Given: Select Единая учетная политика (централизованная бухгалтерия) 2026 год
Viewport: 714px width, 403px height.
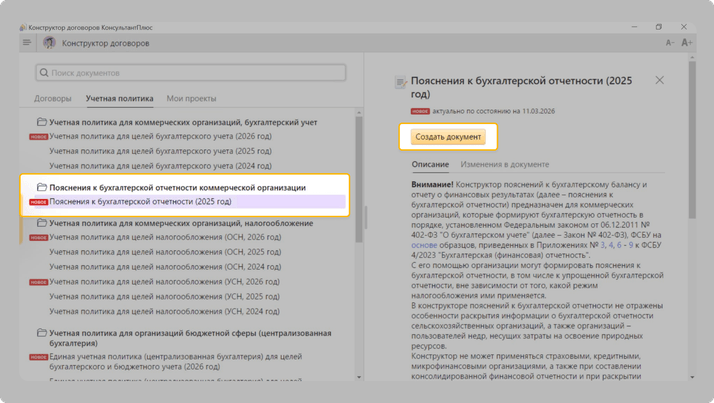Looking at the screenshot, I should tap(175, 362).
